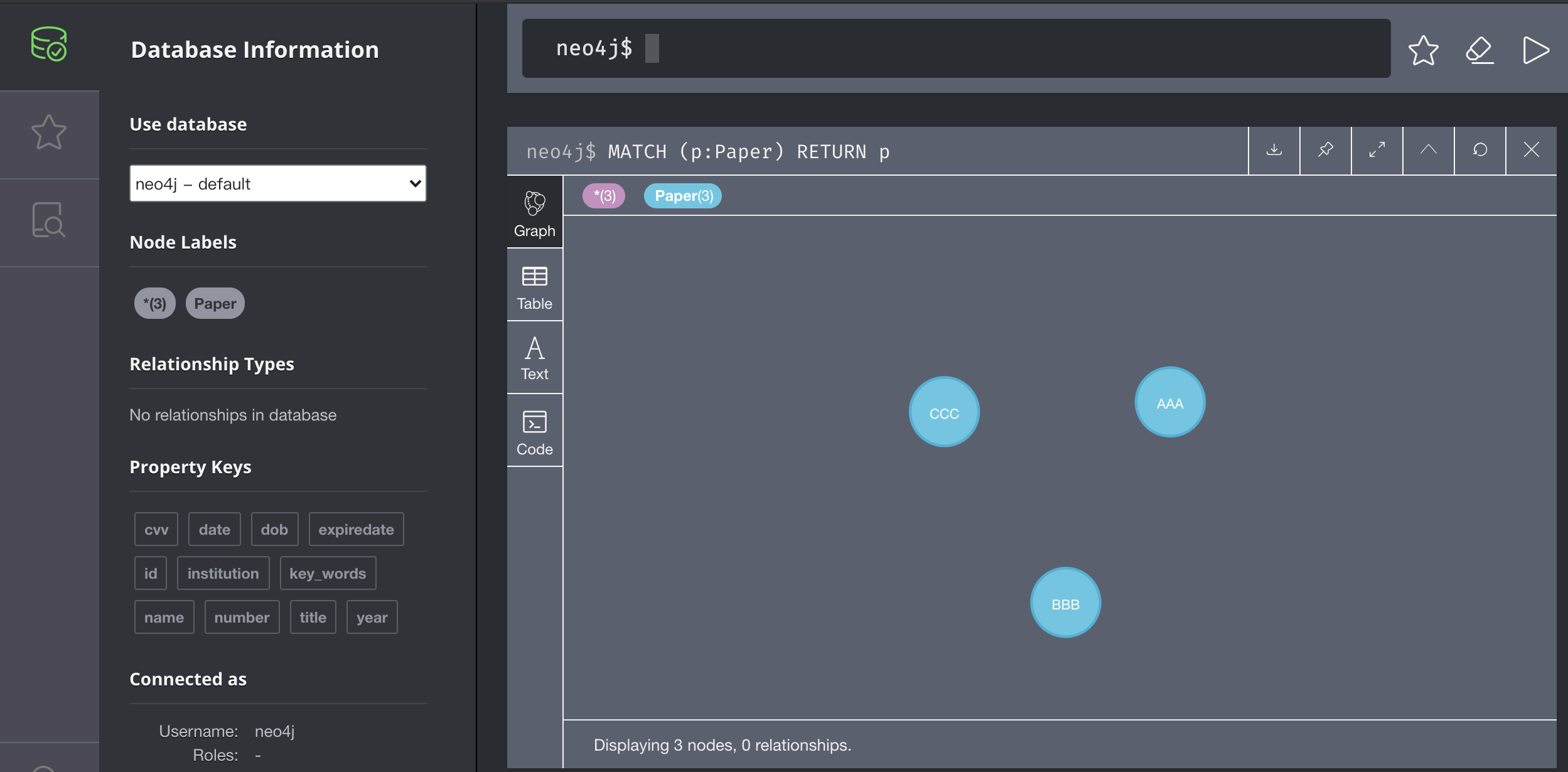Export result with download icon
Image resolution: width=1568 pixels, height=772 pixels.
coord(1274,150)
